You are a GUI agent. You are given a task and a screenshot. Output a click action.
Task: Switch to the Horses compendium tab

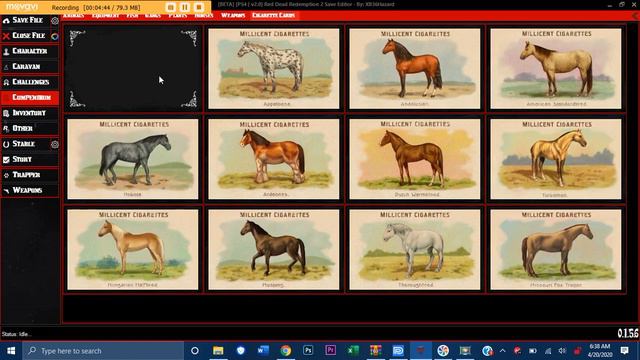tap(204, 15)
